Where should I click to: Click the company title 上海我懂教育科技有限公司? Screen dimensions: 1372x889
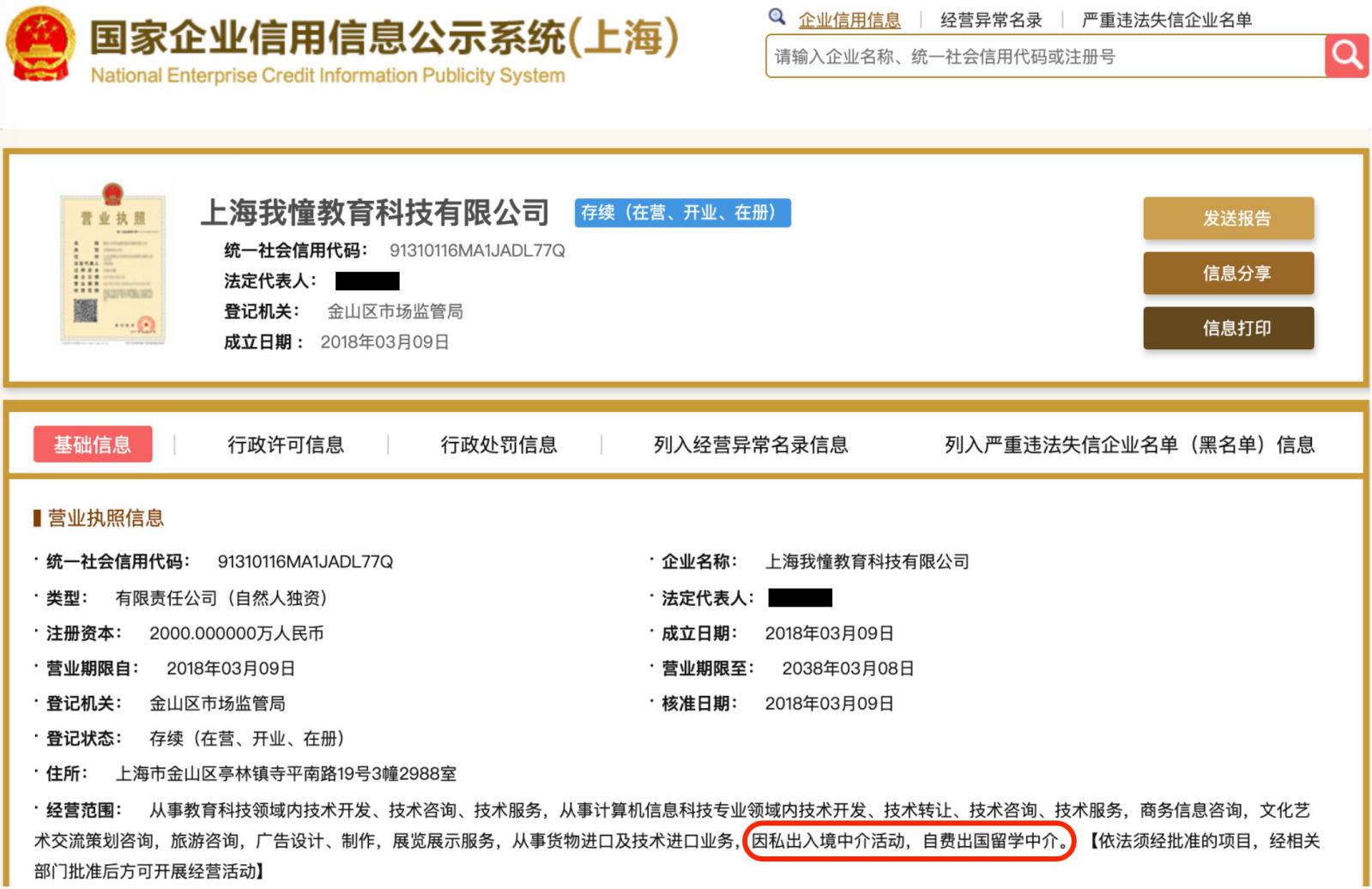point(375,212)
